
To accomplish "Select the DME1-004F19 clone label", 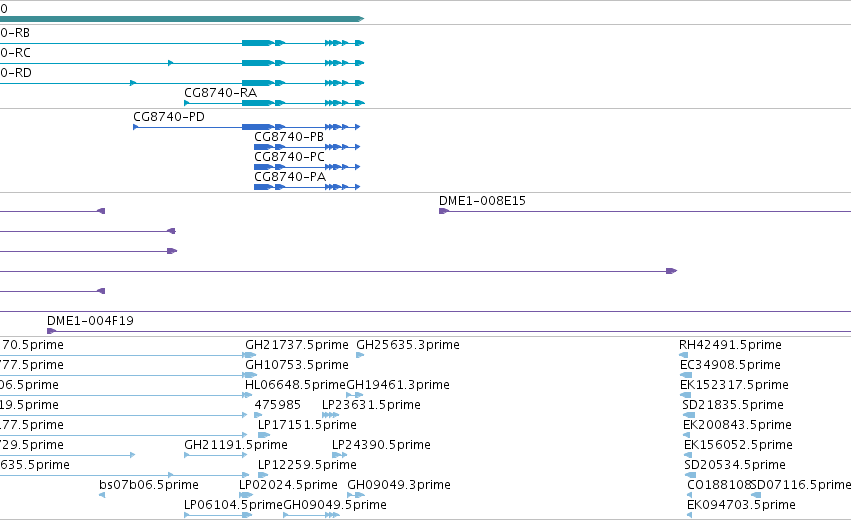I will point(90,321).
